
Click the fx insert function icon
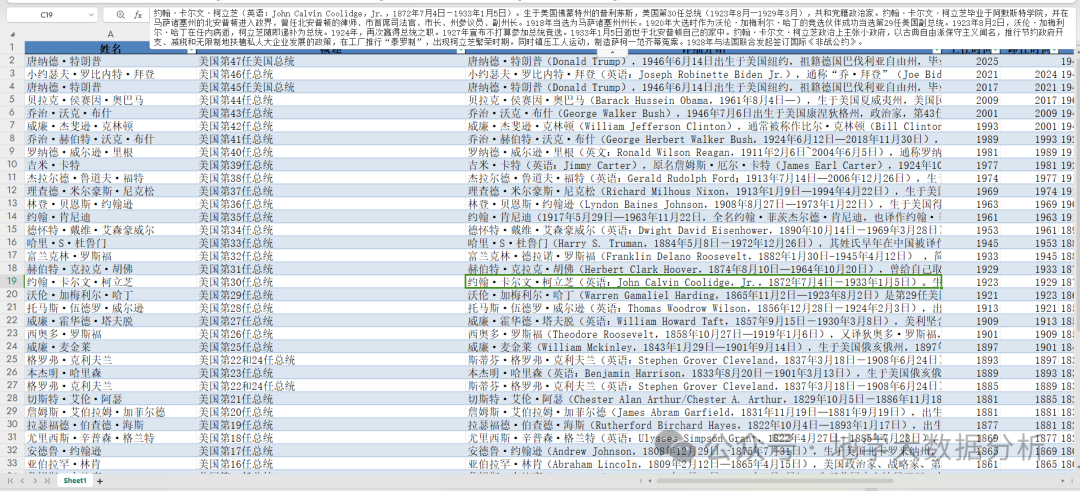click(x=138, y=14)
